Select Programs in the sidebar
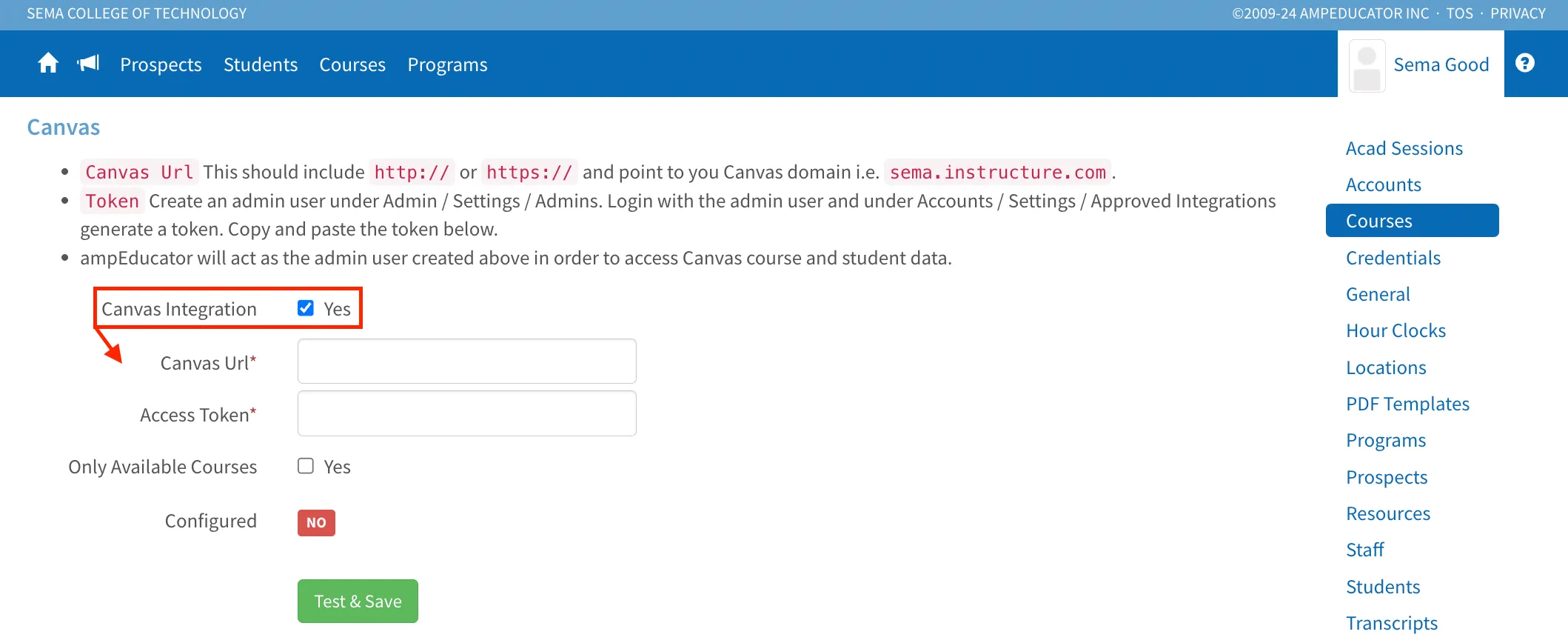 click(x=1386, y=440)
